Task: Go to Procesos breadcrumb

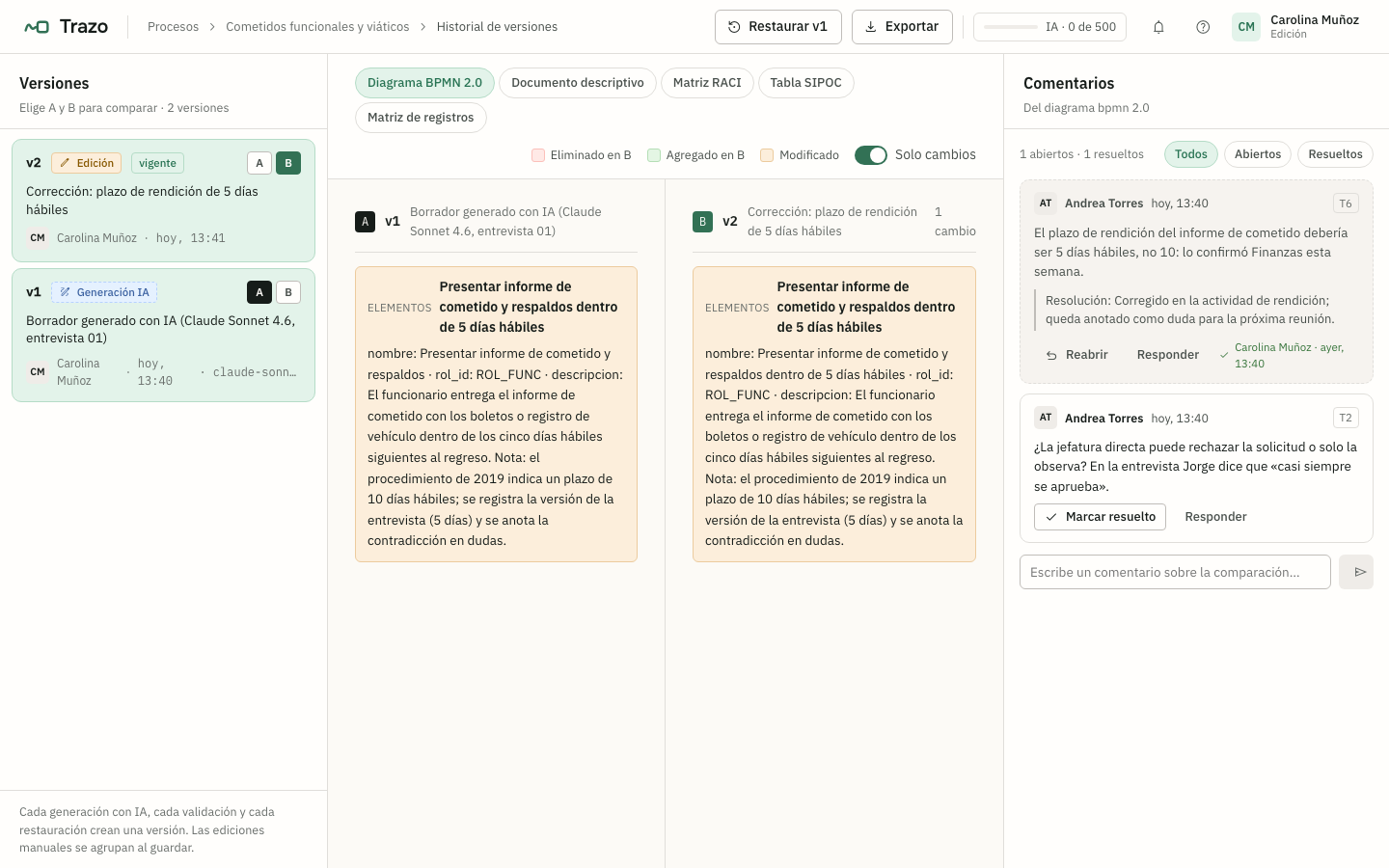Action: tap(173, 27)
